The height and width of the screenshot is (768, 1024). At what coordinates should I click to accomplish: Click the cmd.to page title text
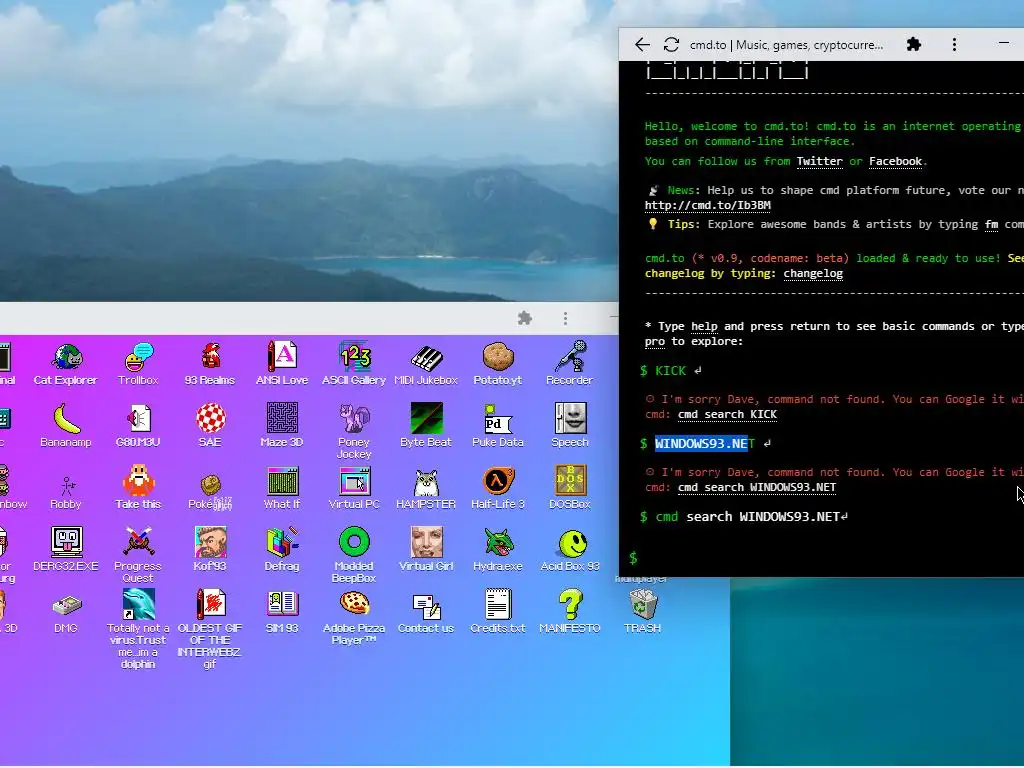pos(786,44)
